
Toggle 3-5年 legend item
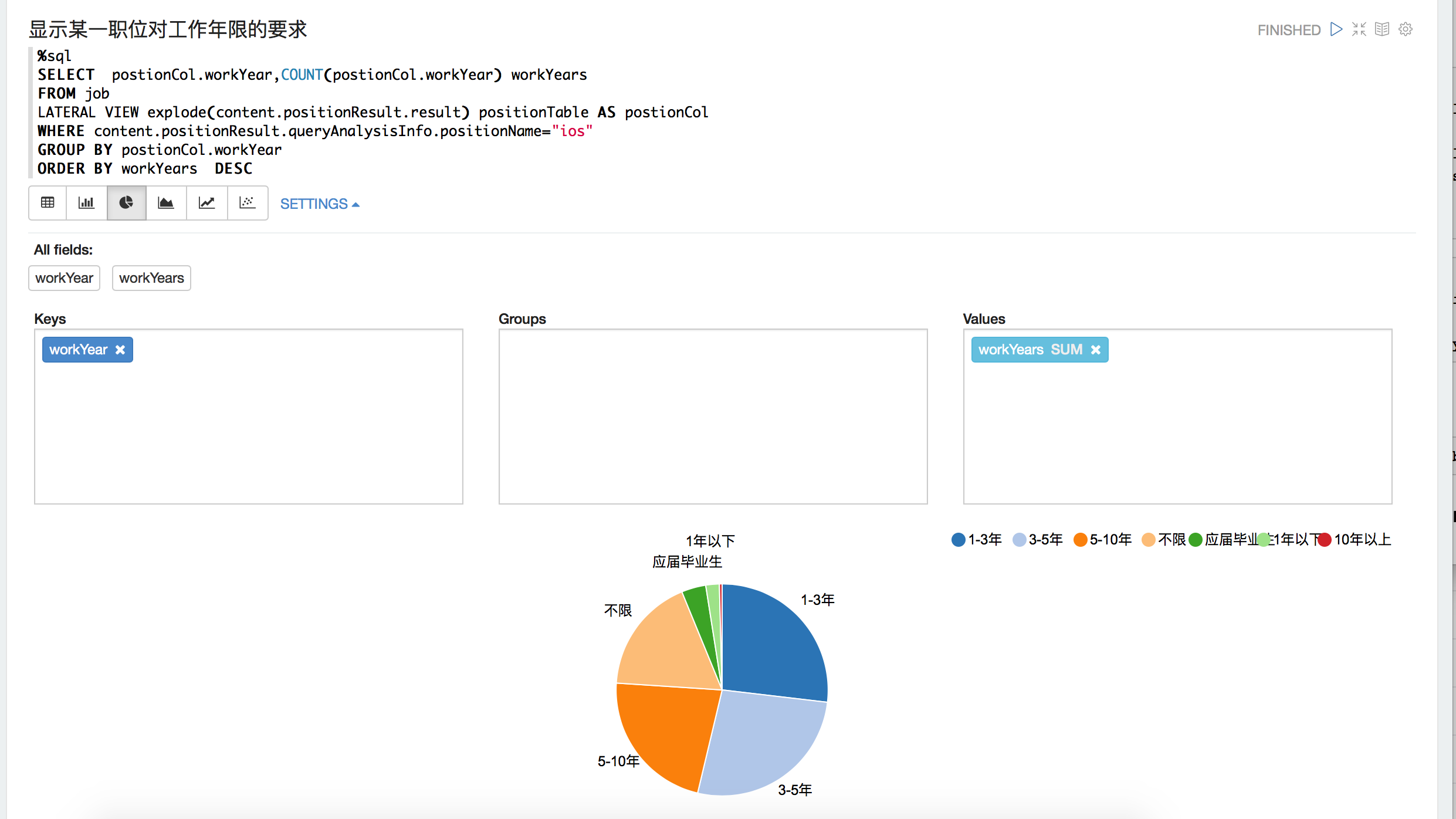(1038, 539)
